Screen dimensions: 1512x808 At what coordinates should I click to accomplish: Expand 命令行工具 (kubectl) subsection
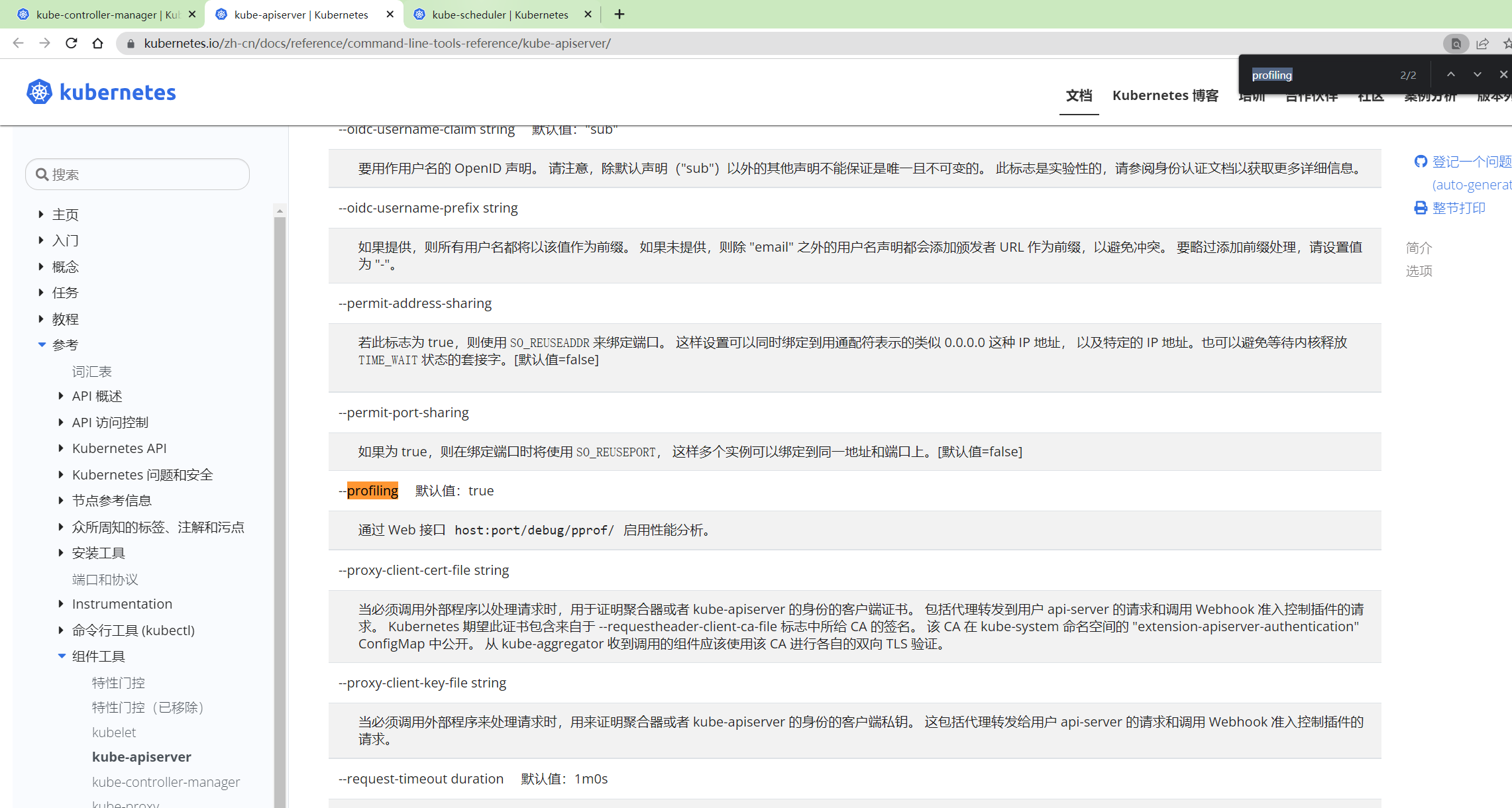pyautogui.click(x=61, y=630)
